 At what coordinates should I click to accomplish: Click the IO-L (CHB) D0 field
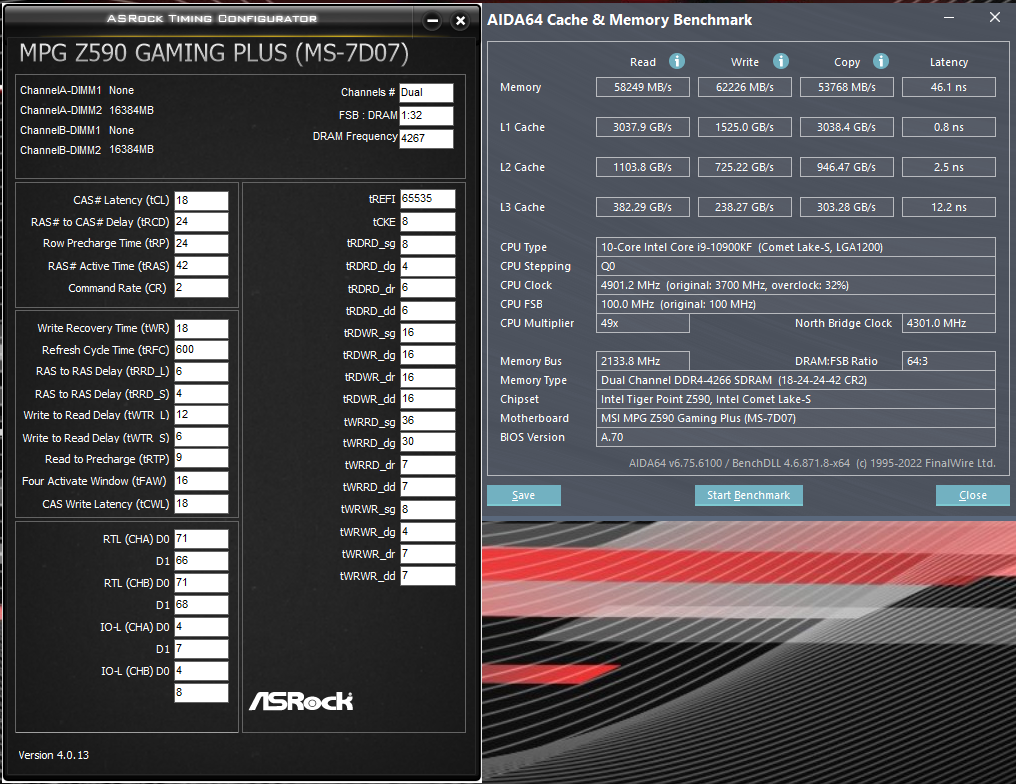click(x=202, y=671)
